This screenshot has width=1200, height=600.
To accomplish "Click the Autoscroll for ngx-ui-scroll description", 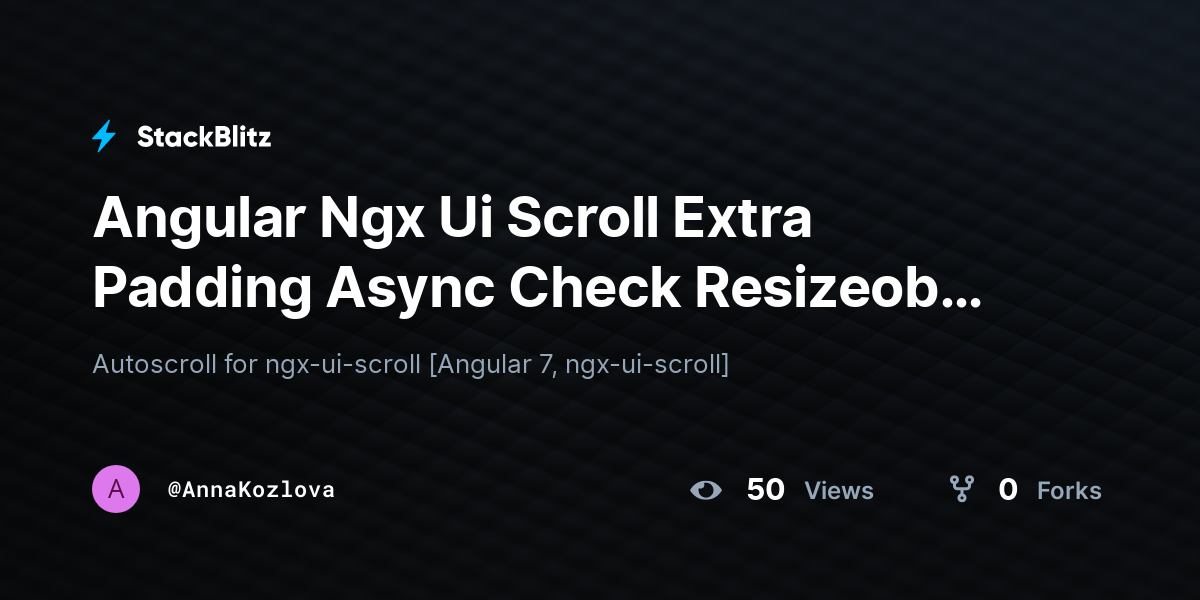I will [411, 364].
